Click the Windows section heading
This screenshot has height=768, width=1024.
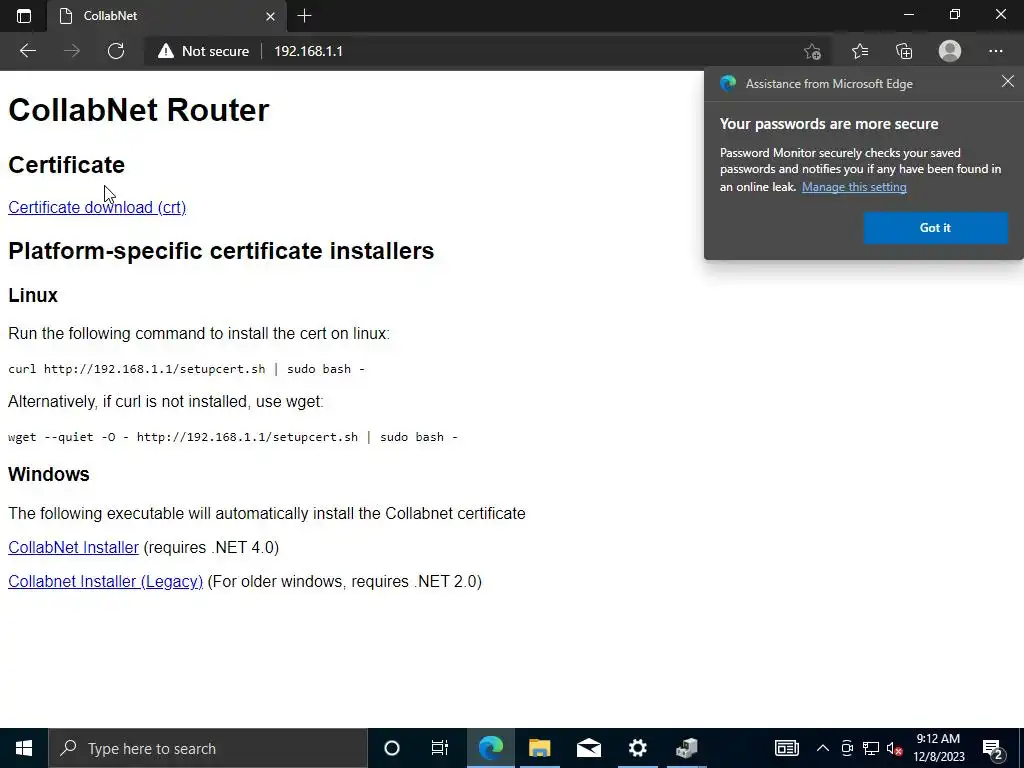click(48, 474)
